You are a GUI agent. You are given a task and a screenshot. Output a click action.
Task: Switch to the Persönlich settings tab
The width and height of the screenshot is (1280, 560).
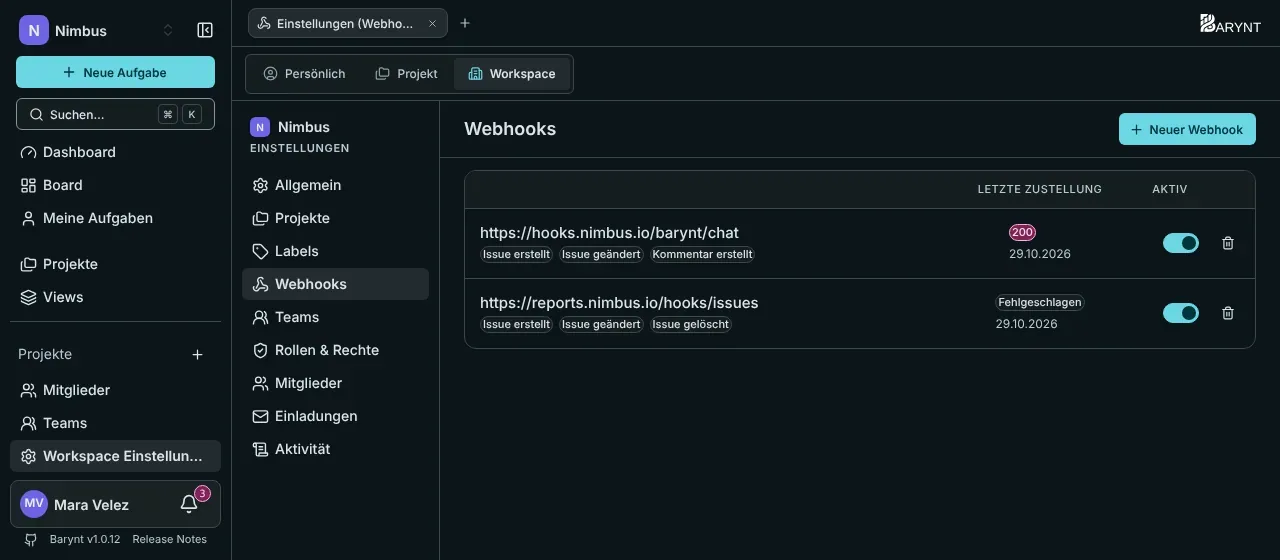click(x=304, y=74)
